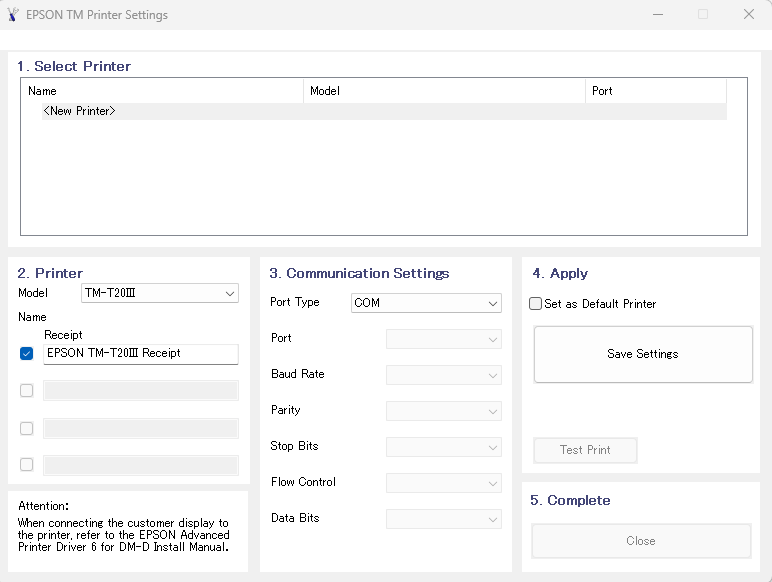
Task: Uncheck the Receipt name checkbox
Action: click(x=27, y=354)
